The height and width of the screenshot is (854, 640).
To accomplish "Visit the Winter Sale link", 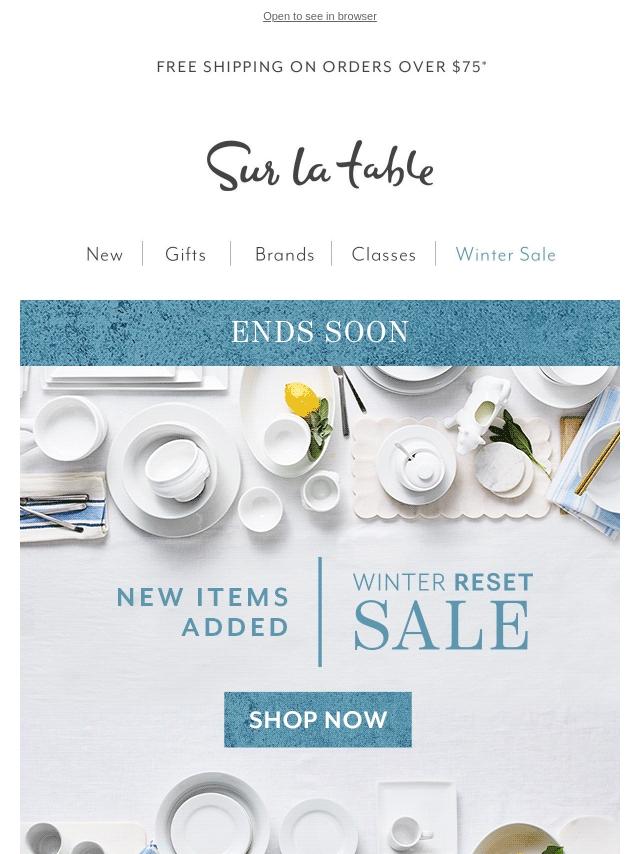I will click(x=505, y=254).
